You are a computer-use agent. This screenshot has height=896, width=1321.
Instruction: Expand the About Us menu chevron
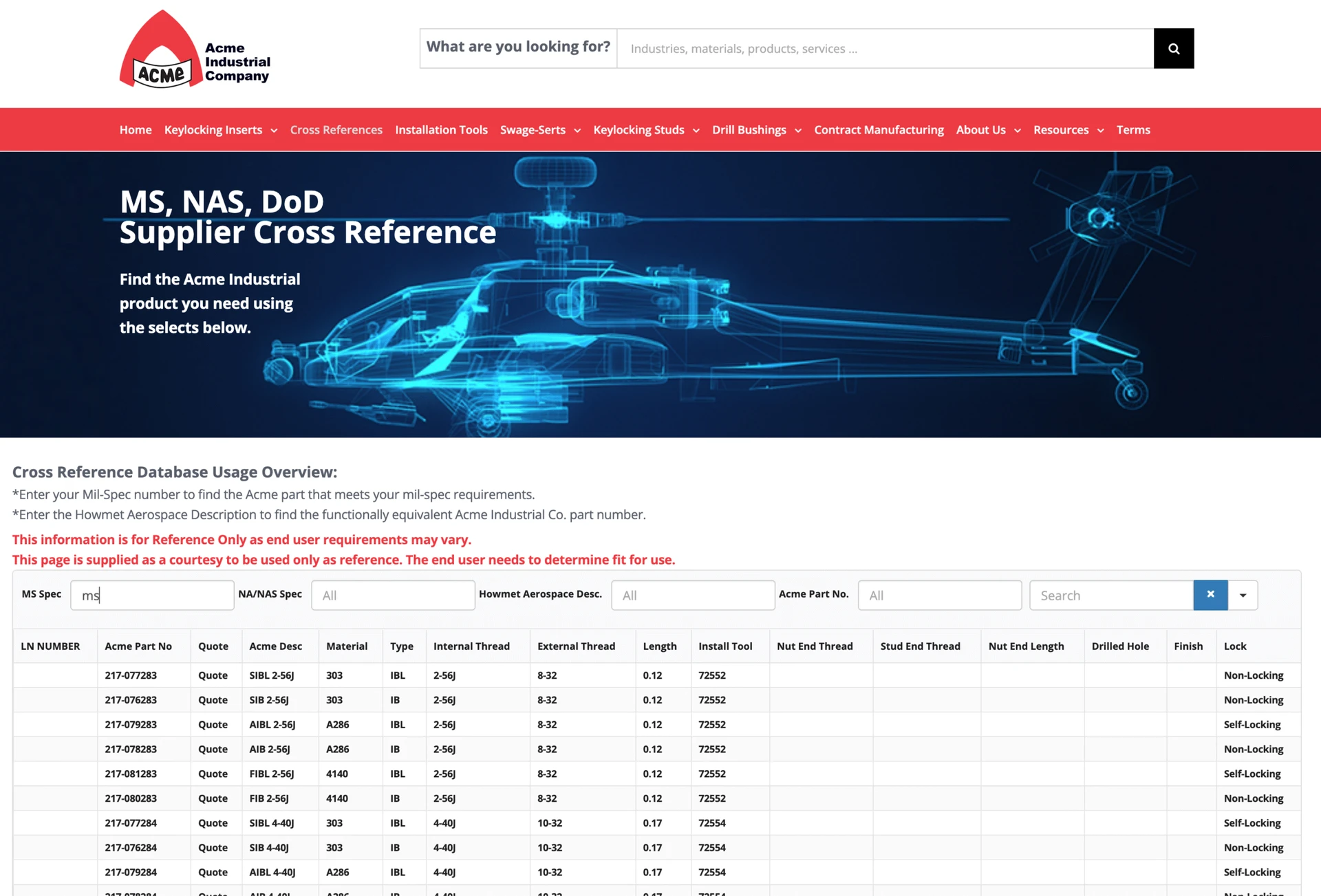1018,131
